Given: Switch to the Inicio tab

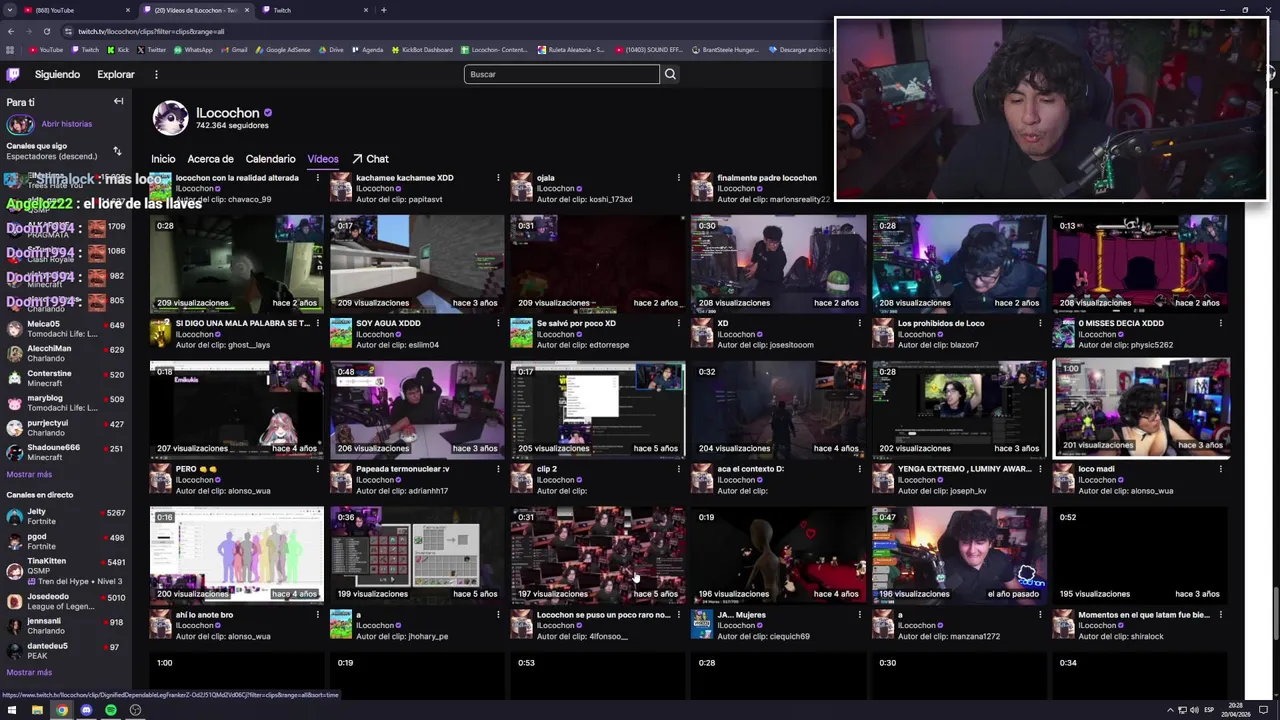Looking at the screenshot, I should coord(163,159).
